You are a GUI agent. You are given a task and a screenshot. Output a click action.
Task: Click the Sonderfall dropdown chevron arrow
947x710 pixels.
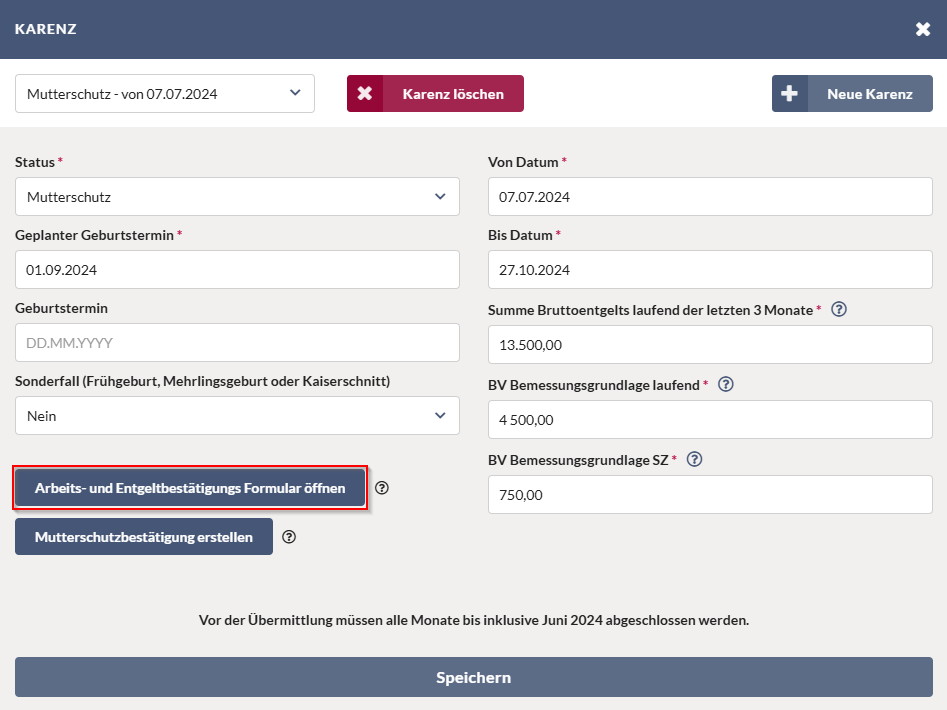(440, 416)
